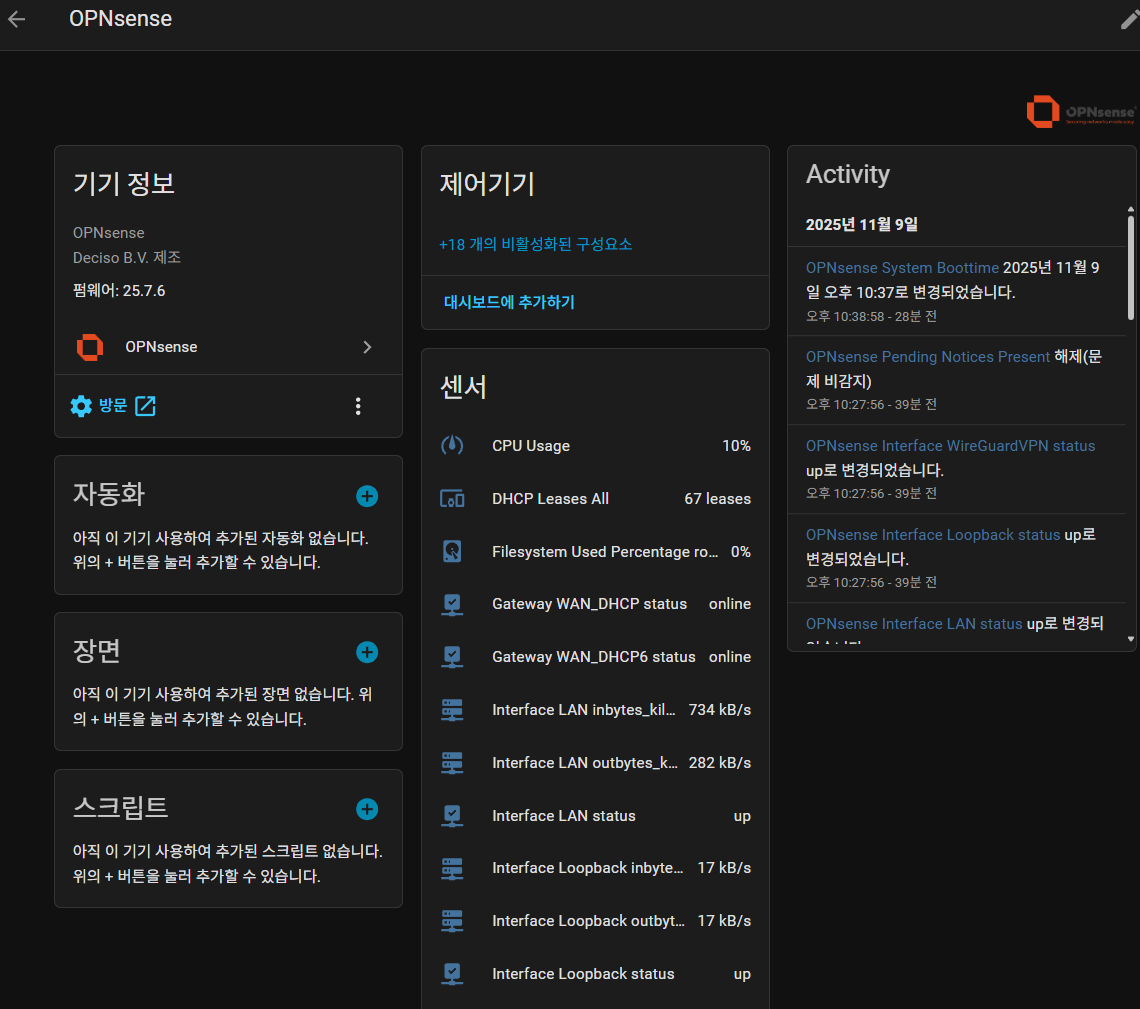Viewport: 1140px width, 1009px height.
Task: Click the settings gear in device info
Action: coord(81,406)
